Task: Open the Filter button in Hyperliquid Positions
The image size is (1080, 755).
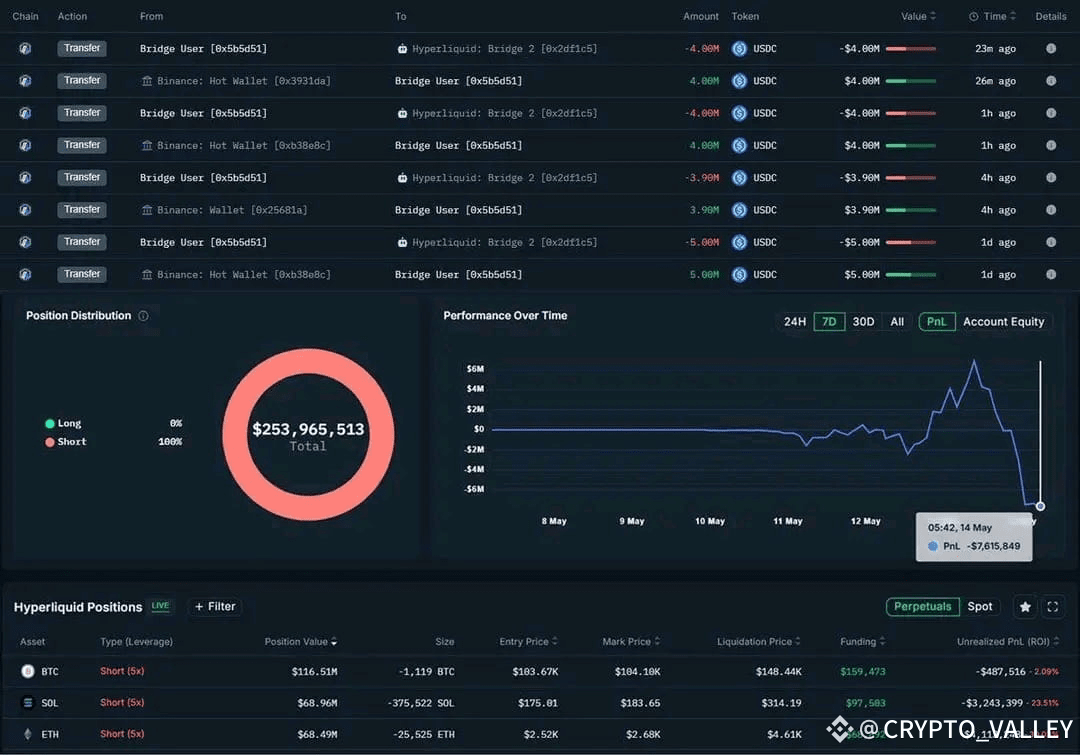Action: pyautogui.click(x=214, y=606)
